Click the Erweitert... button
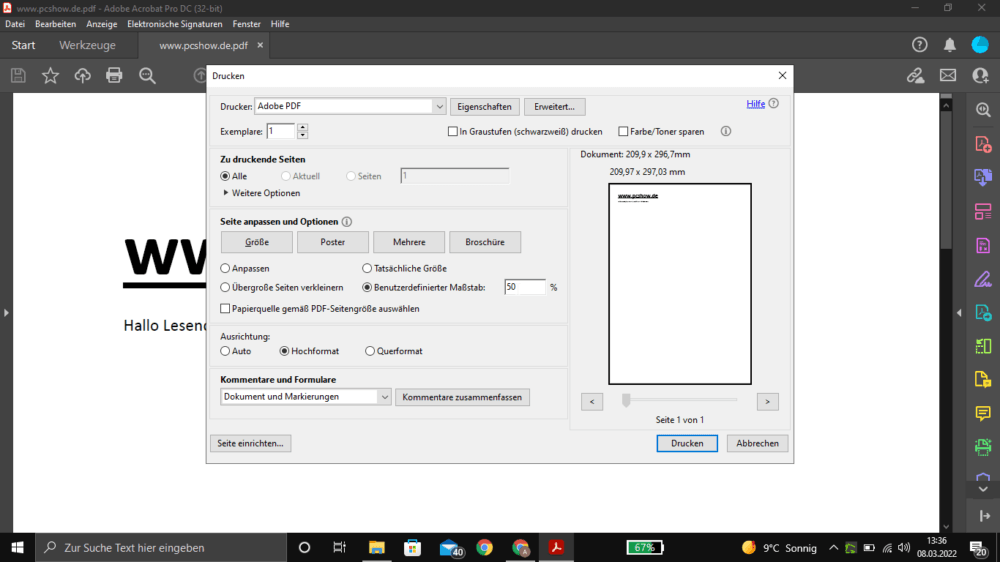Viewport: 1000px width, 562px height. coord(554,107)
